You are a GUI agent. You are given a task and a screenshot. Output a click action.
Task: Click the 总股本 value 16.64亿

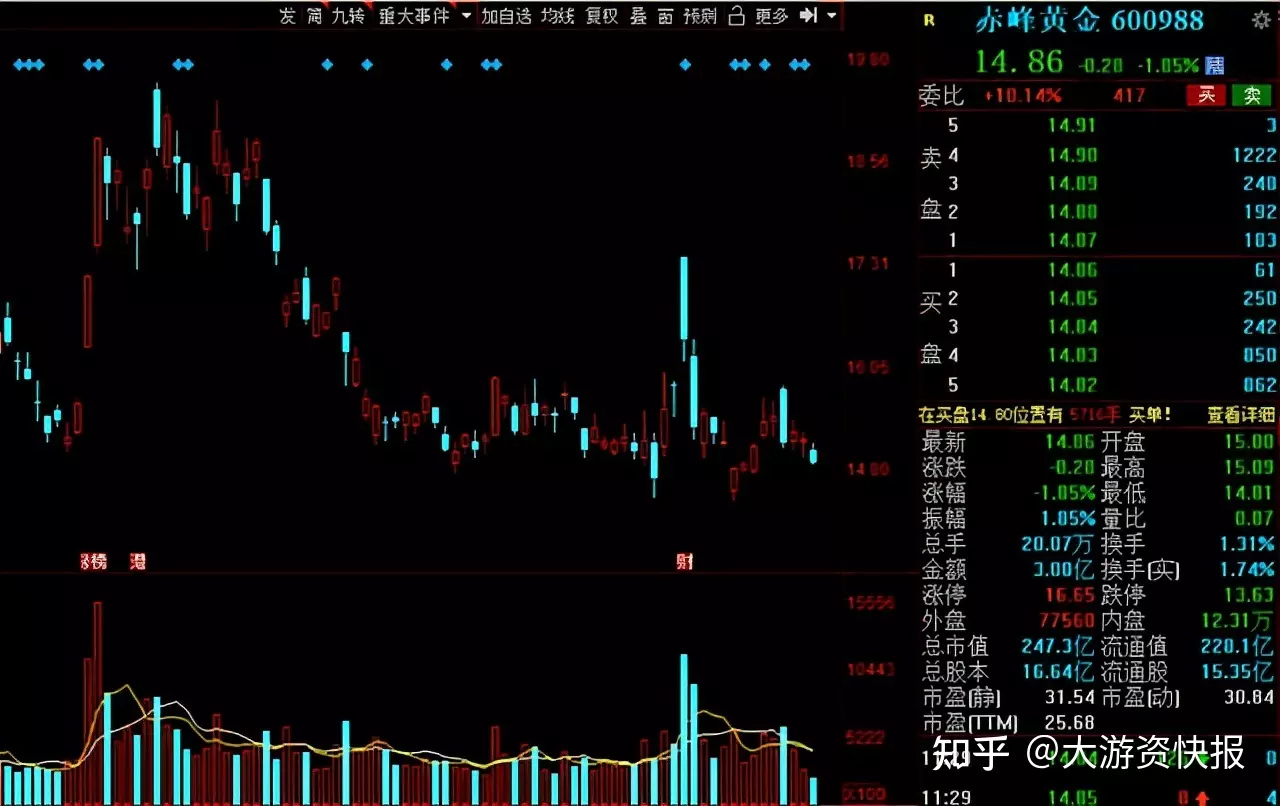click(x=1058, y=672)
